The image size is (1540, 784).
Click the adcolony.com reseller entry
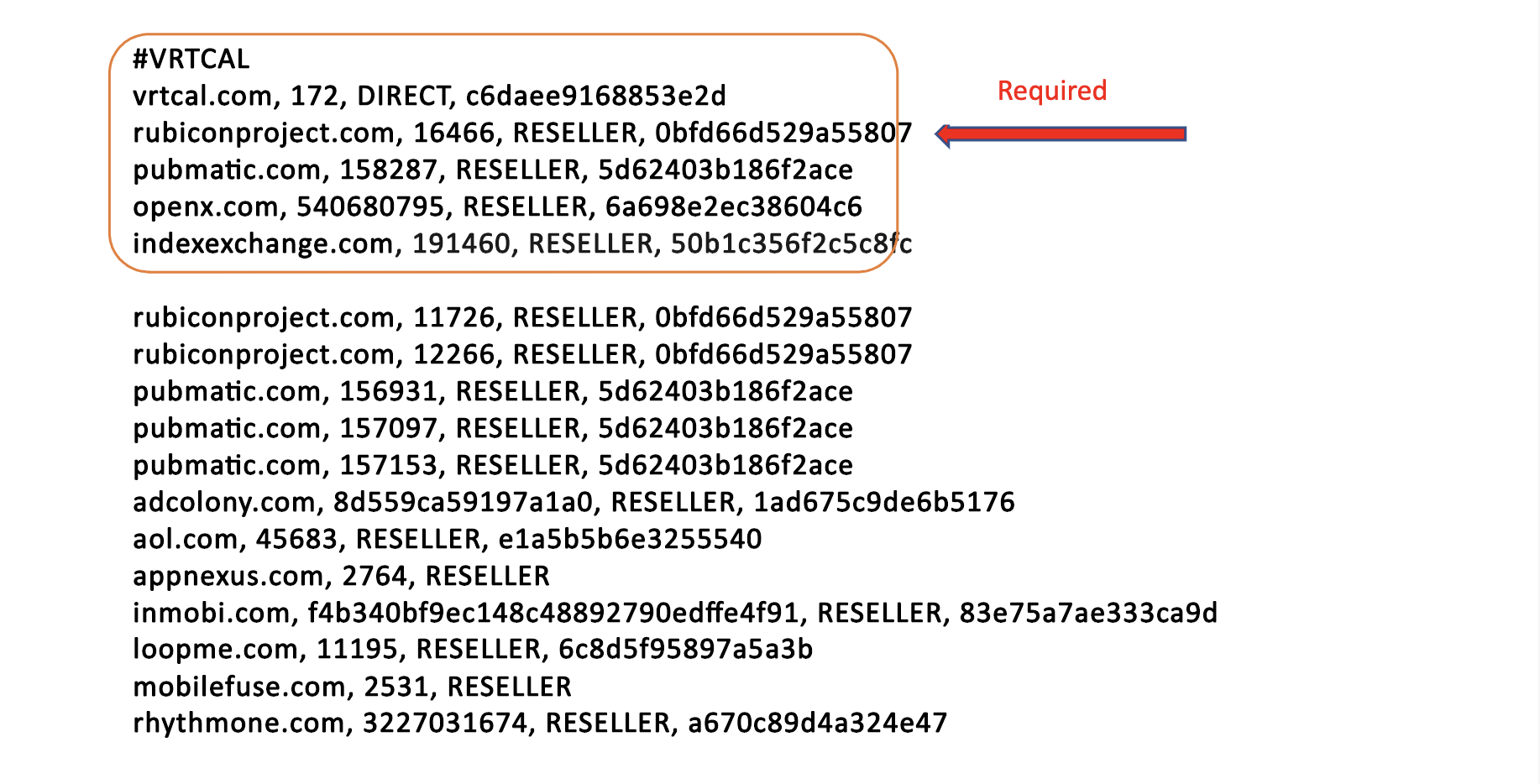pos(574,502)
